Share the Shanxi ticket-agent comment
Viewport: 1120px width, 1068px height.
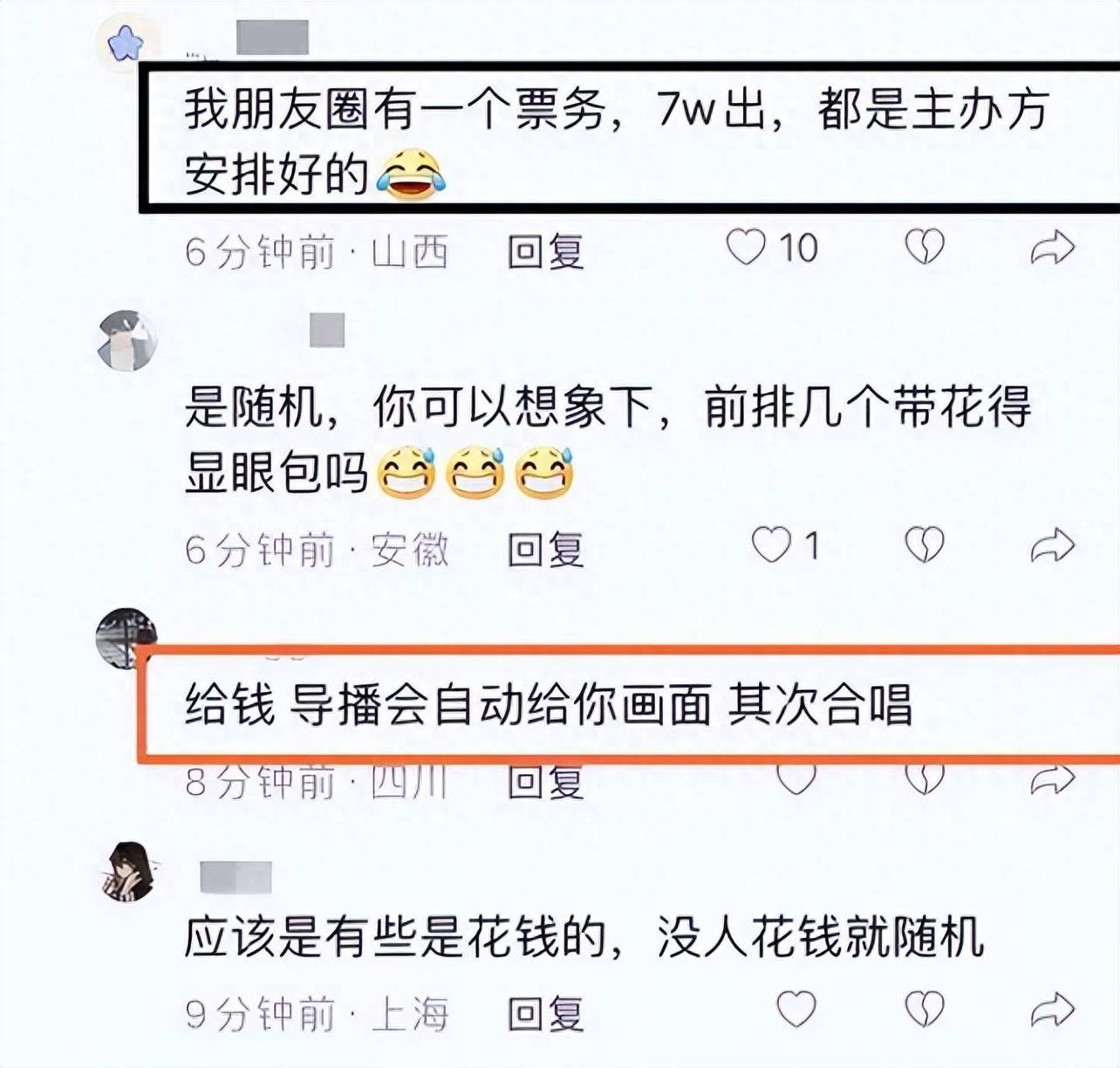coord(1053,248)
